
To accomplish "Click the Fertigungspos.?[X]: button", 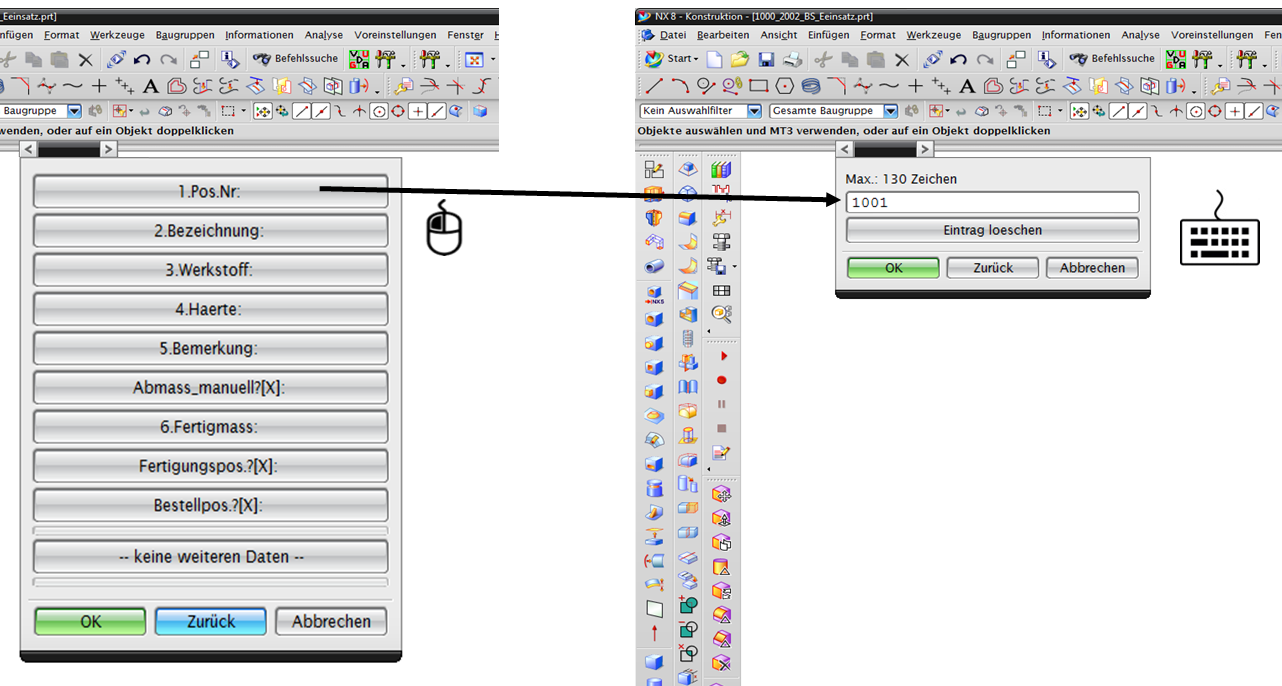I will click(210, 466).
